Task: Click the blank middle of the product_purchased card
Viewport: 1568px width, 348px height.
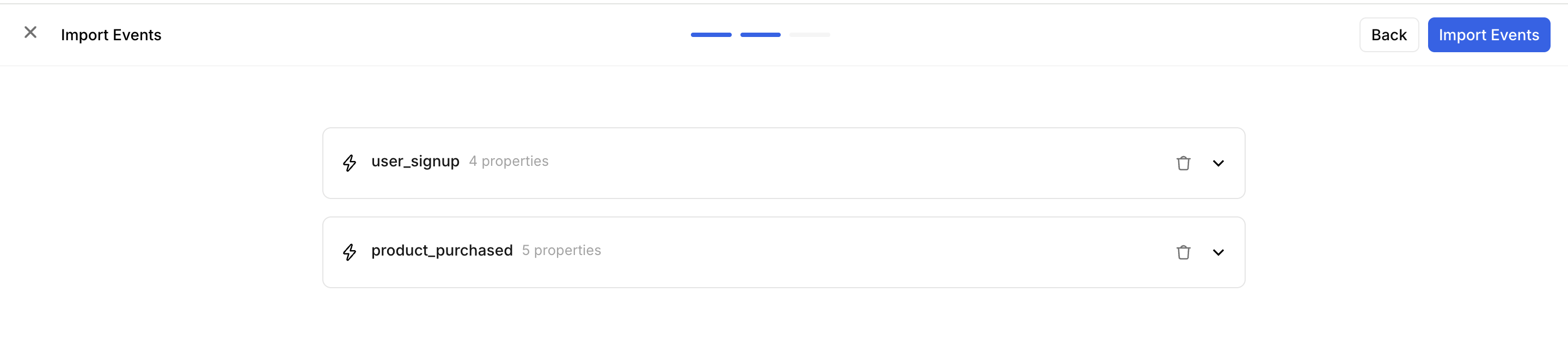Action: (852, 252)
